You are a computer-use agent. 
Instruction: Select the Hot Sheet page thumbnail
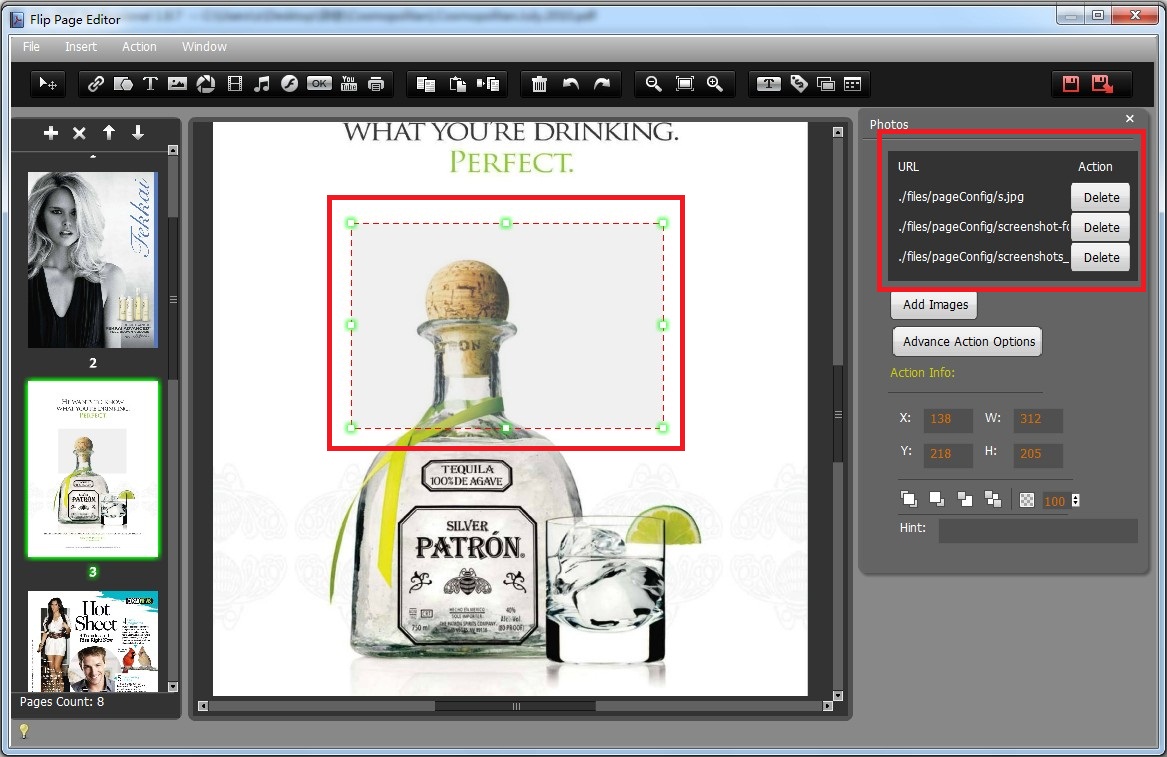(x=93, y=641)
